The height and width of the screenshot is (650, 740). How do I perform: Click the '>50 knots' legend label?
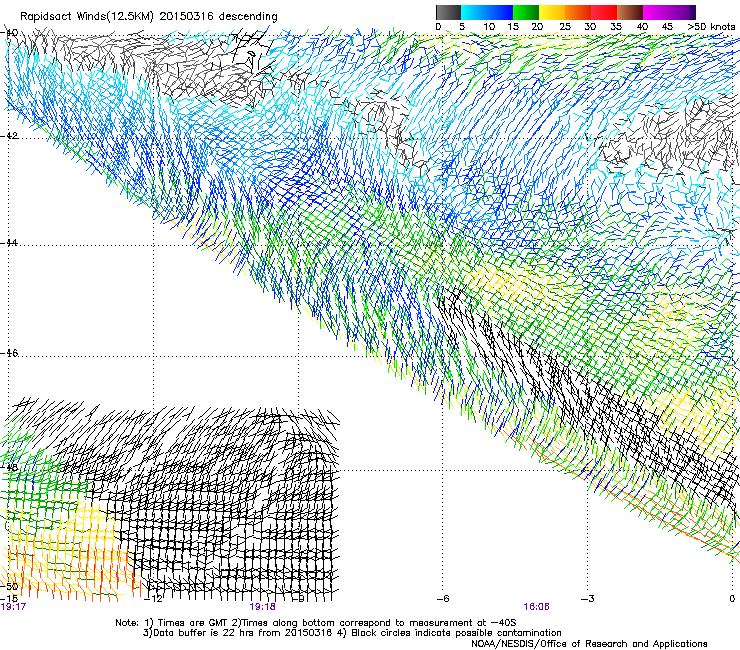click(x=711, y=27)
